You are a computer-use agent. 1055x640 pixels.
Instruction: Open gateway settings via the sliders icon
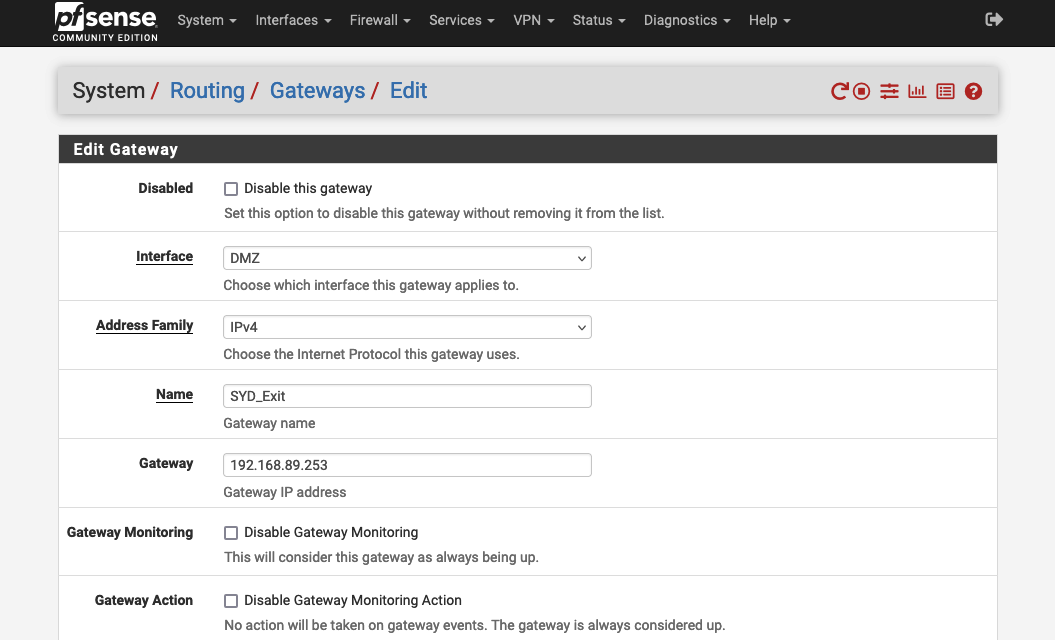tap(889, 91)
